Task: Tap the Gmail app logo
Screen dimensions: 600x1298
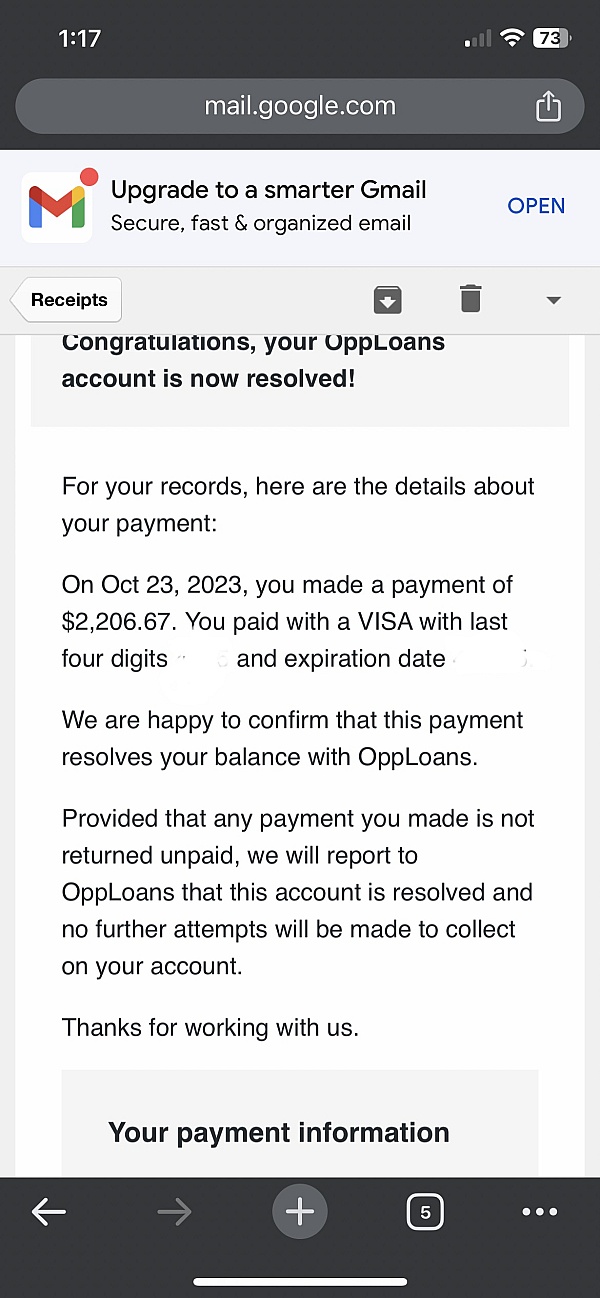Action: click(x=57, y=205)
